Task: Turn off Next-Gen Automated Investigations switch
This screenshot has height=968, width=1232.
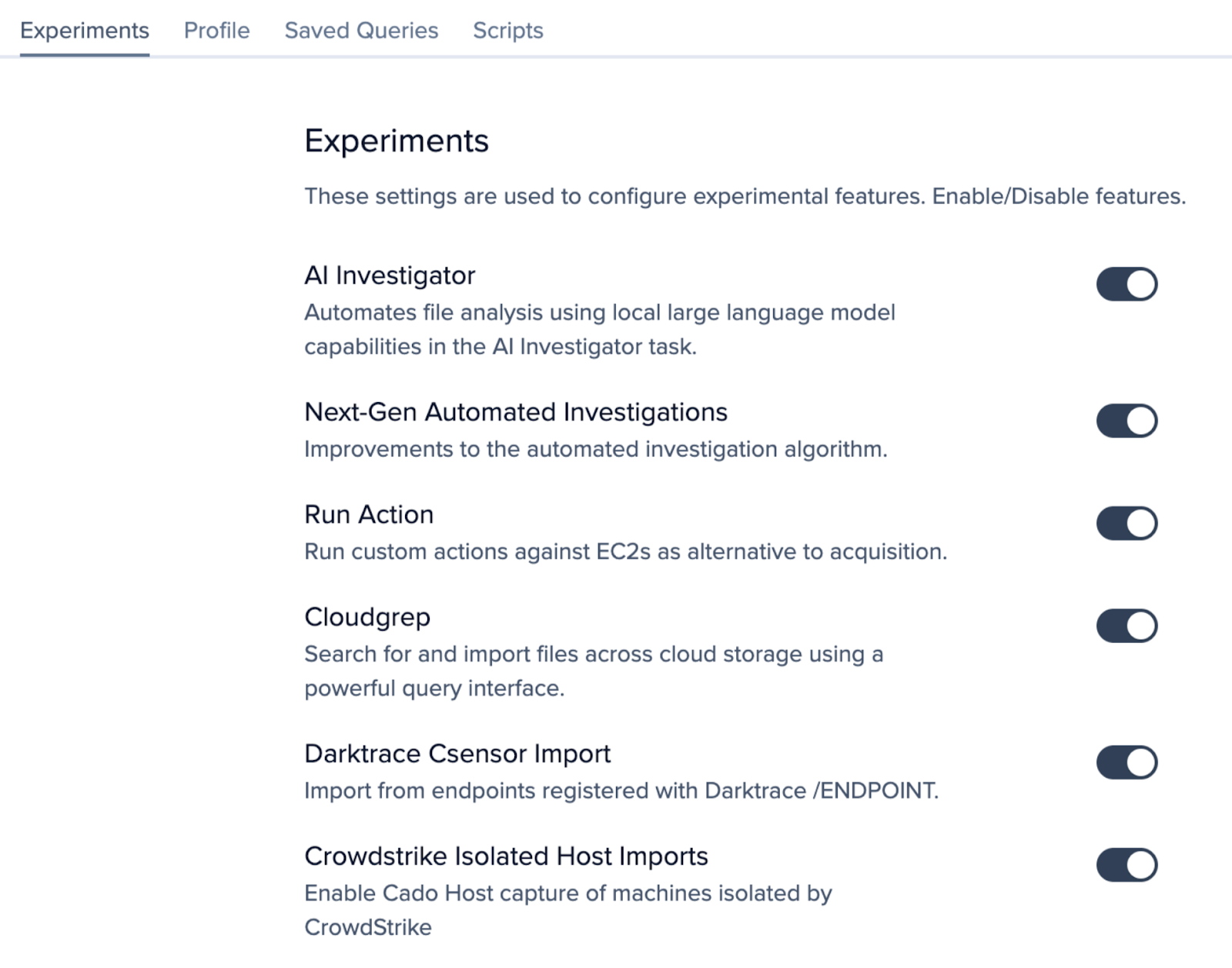Action: 1127,420
